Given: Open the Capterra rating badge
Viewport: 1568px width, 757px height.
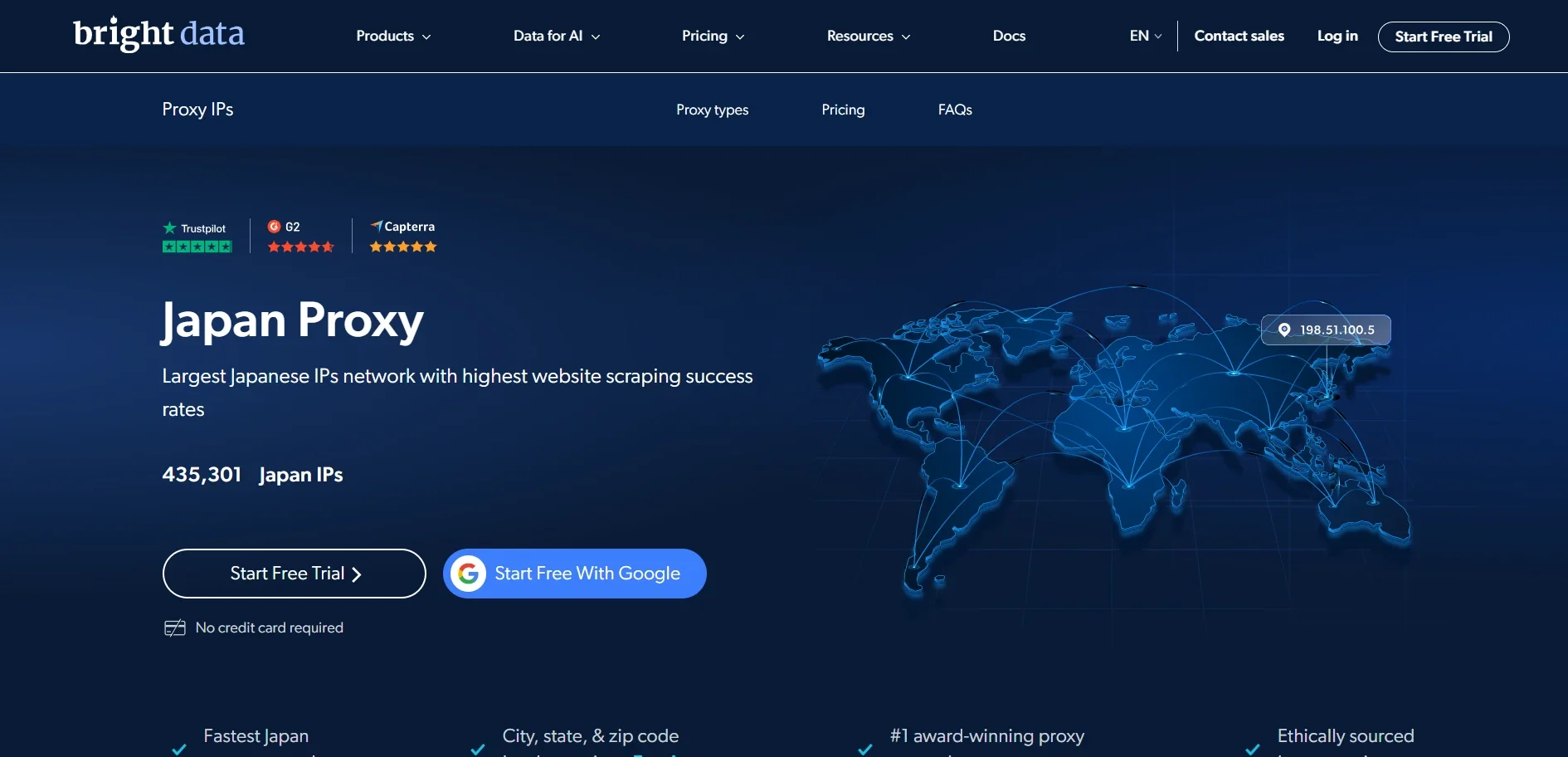Looking at the screenshot, I should pos(403,237).
